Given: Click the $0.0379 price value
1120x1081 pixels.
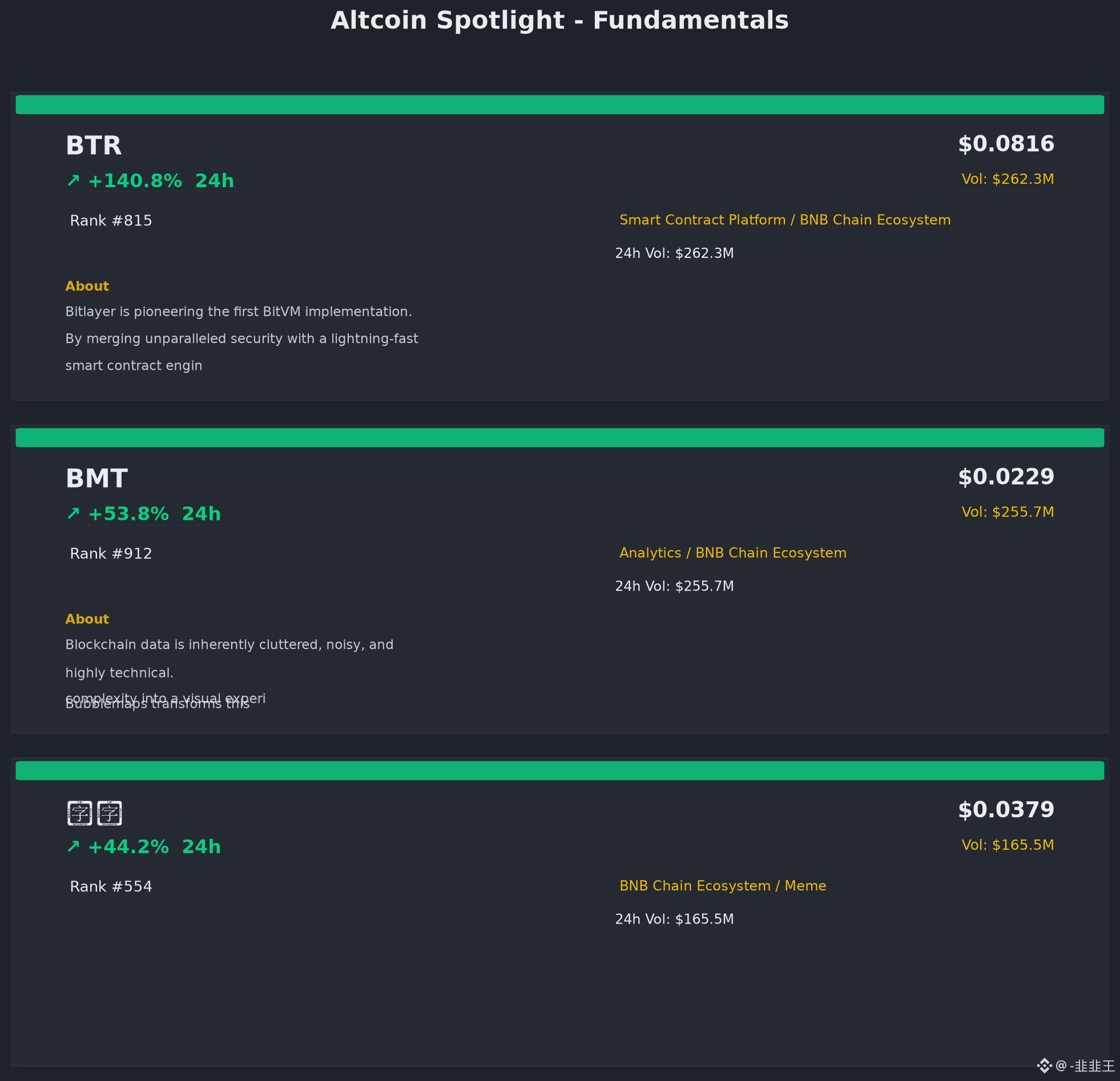Looking at the screenshot, I should tap(1006, 810).
